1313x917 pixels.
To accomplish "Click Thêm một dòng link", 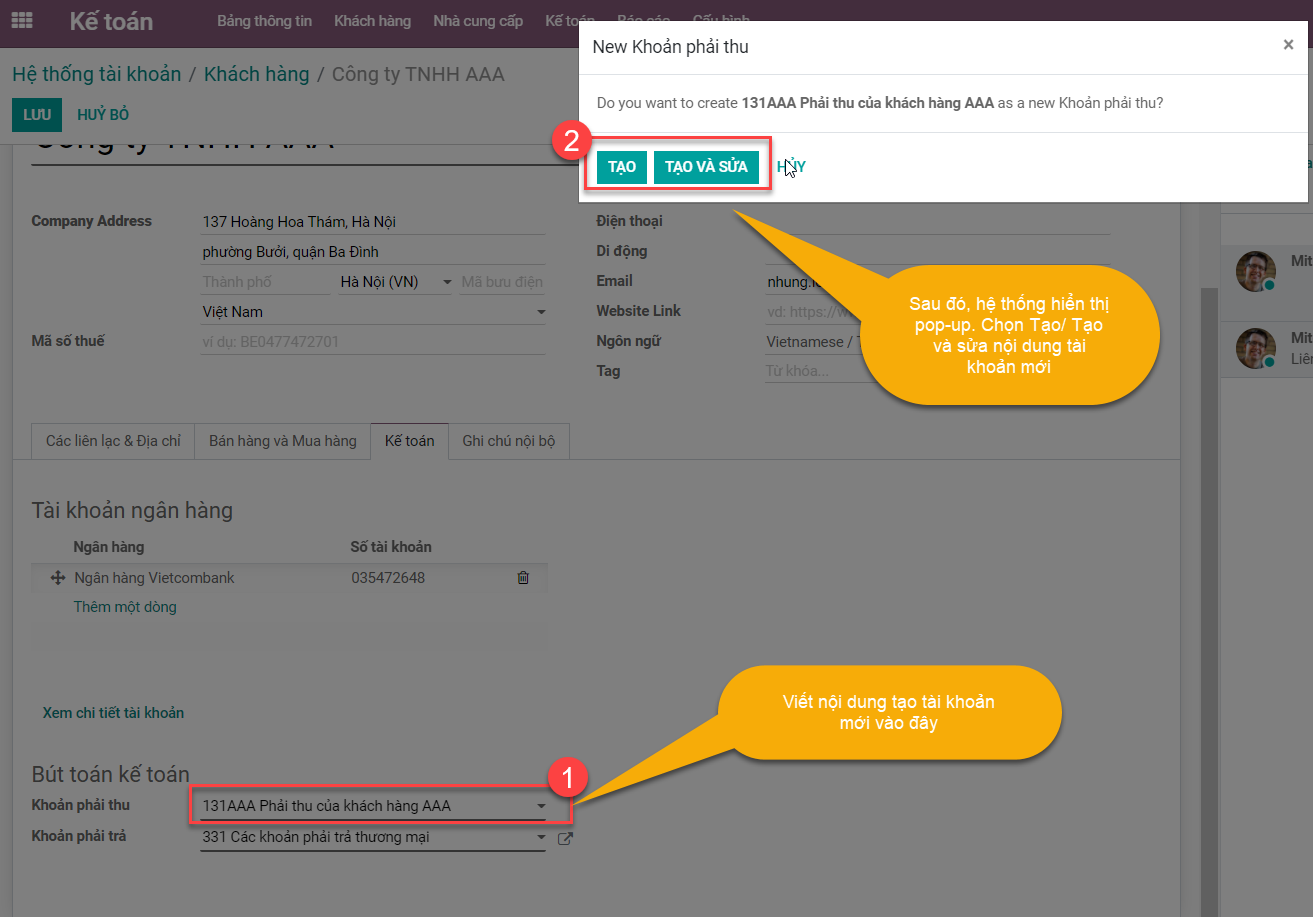I will coord(125,607).
